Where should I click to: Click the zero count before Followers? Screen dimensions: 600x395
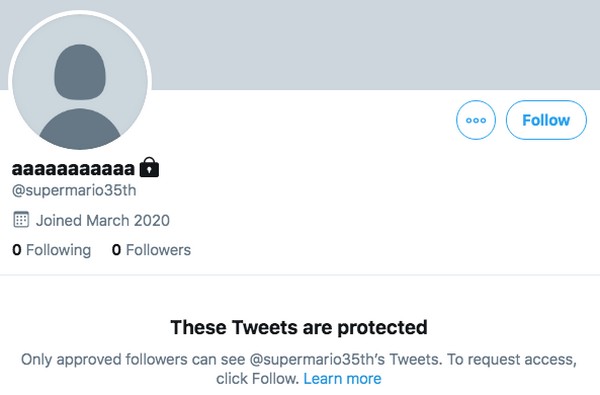[116, 250]
